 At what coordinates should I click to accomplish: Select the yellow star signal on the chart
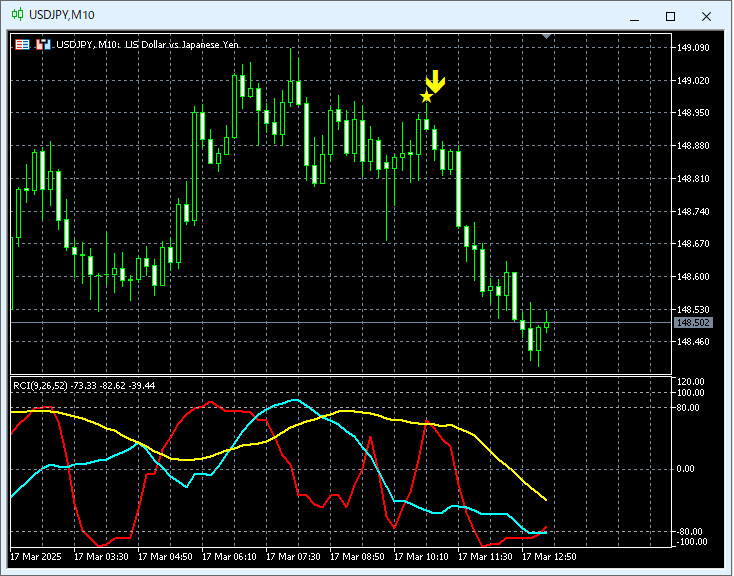[426, 96]
